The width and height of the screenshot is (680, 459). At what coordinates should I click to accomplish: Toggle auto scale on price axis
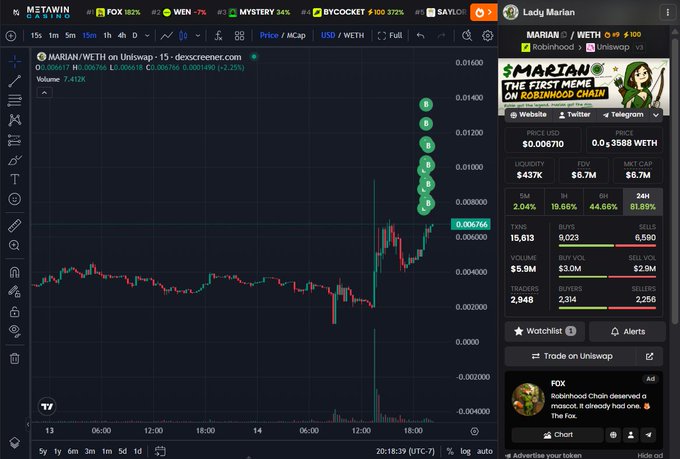click(485, 451)
